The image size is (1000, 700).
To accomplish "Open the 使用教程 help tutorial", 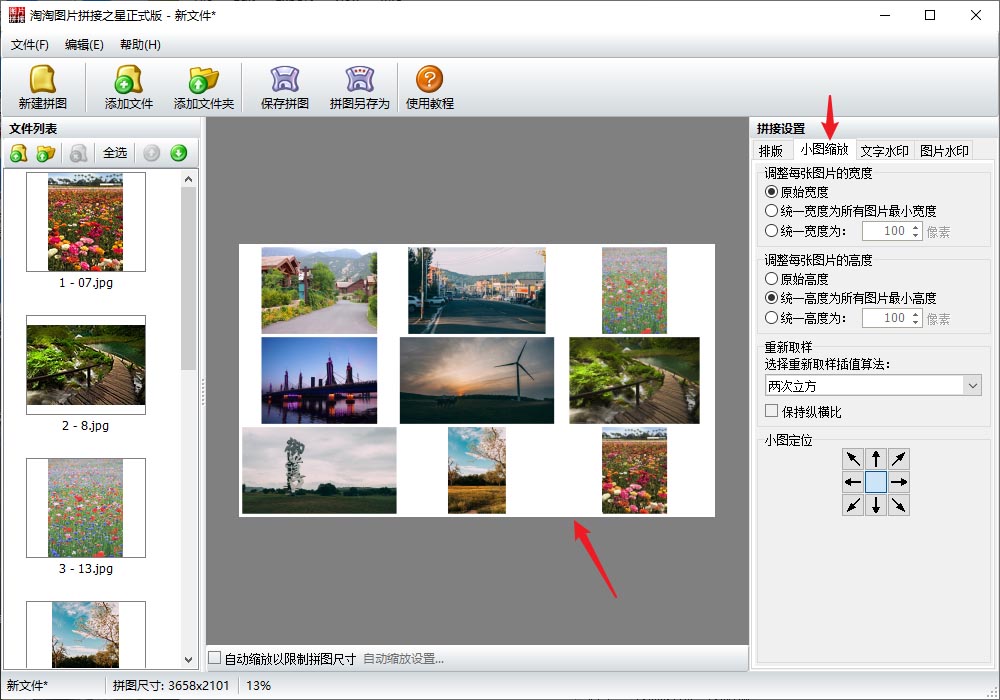I will coord(430,87).
